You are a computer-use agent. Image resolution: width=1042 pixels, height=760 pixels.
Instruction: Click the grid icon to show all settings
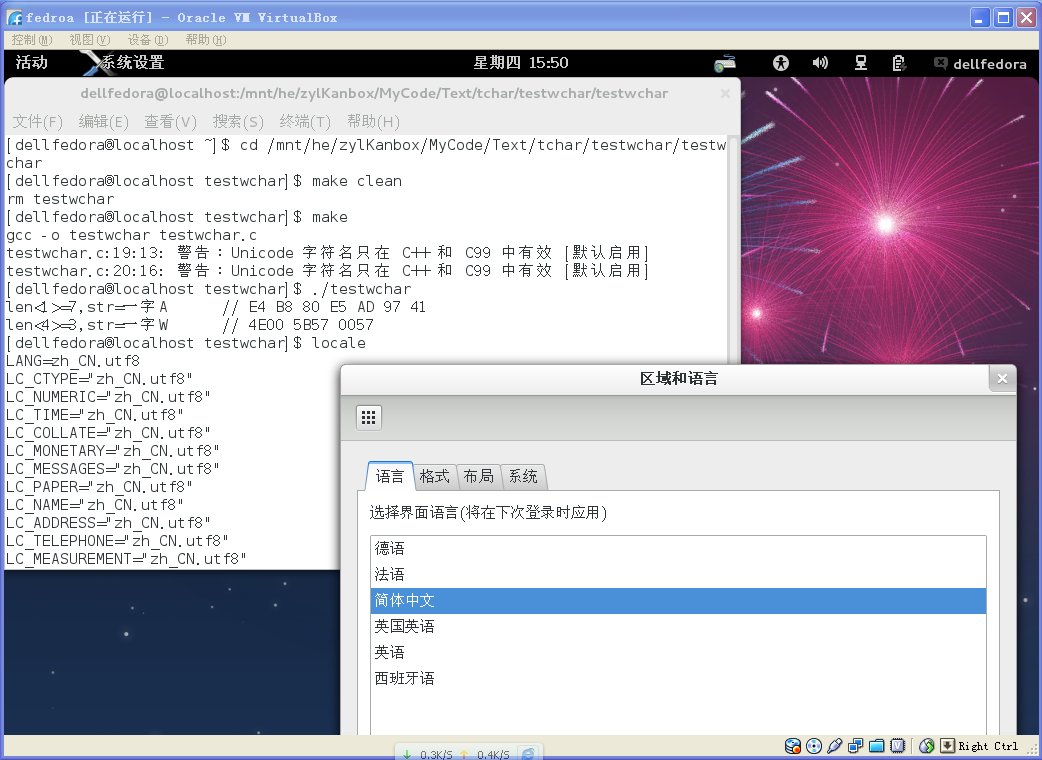(369, 417)
